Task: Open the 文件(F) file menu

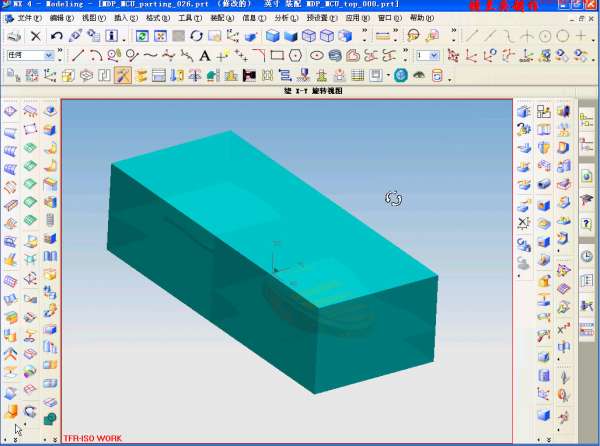Action: (x=29, y=18)
